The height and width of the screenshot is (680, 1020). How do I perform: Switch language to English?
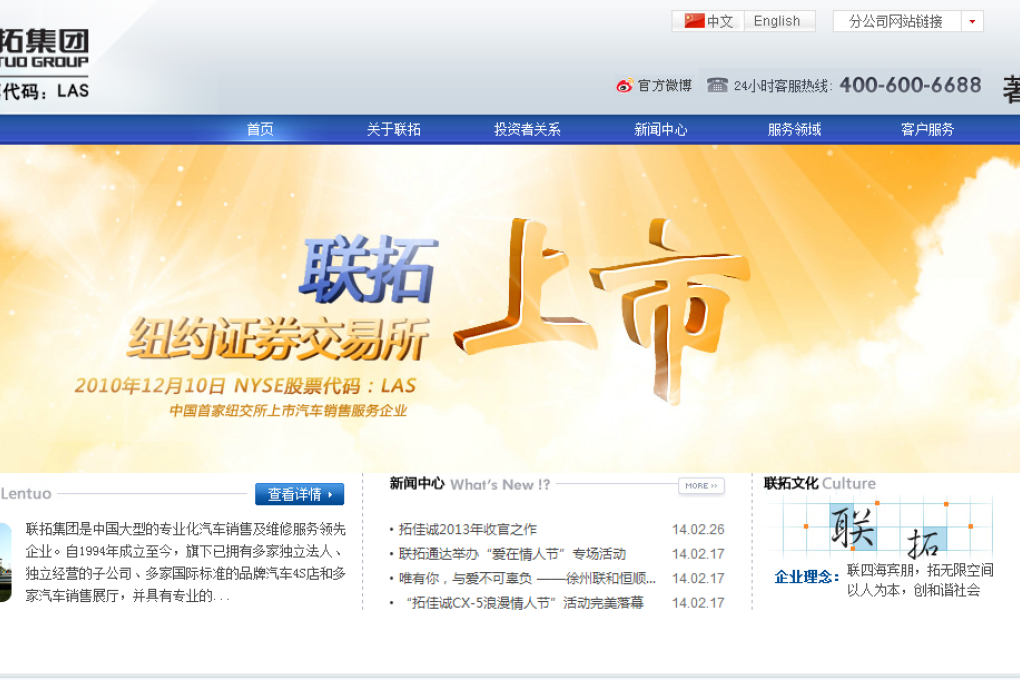point(777,21)
